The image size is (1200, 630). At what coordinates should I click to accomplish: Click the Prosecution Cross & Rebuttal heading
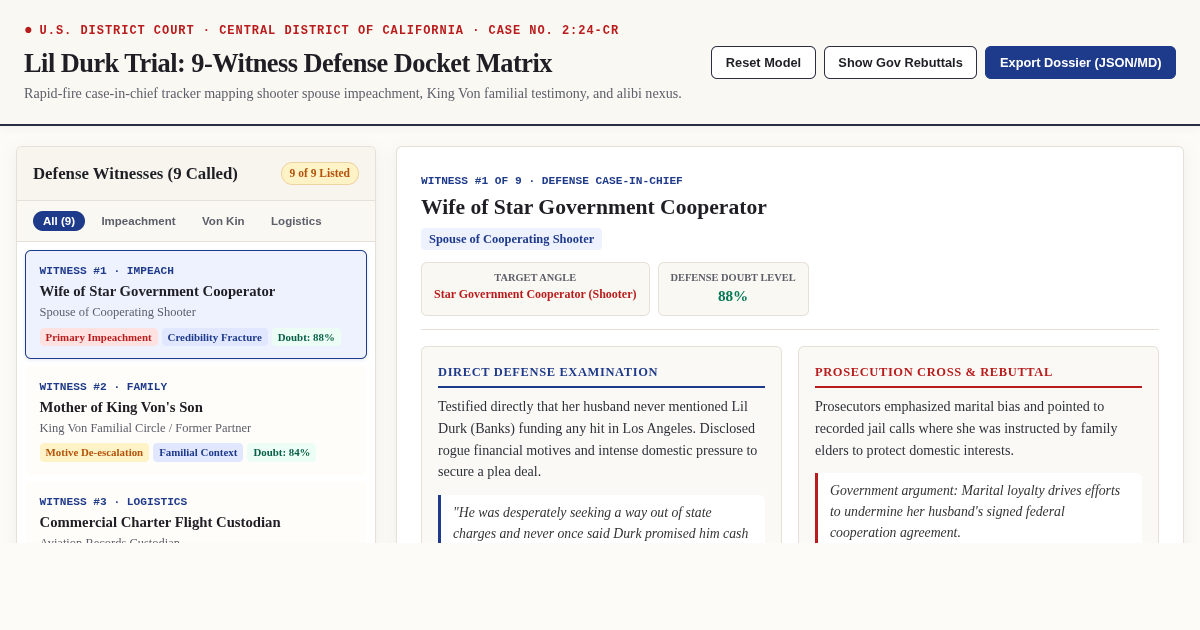click(934, 372)
